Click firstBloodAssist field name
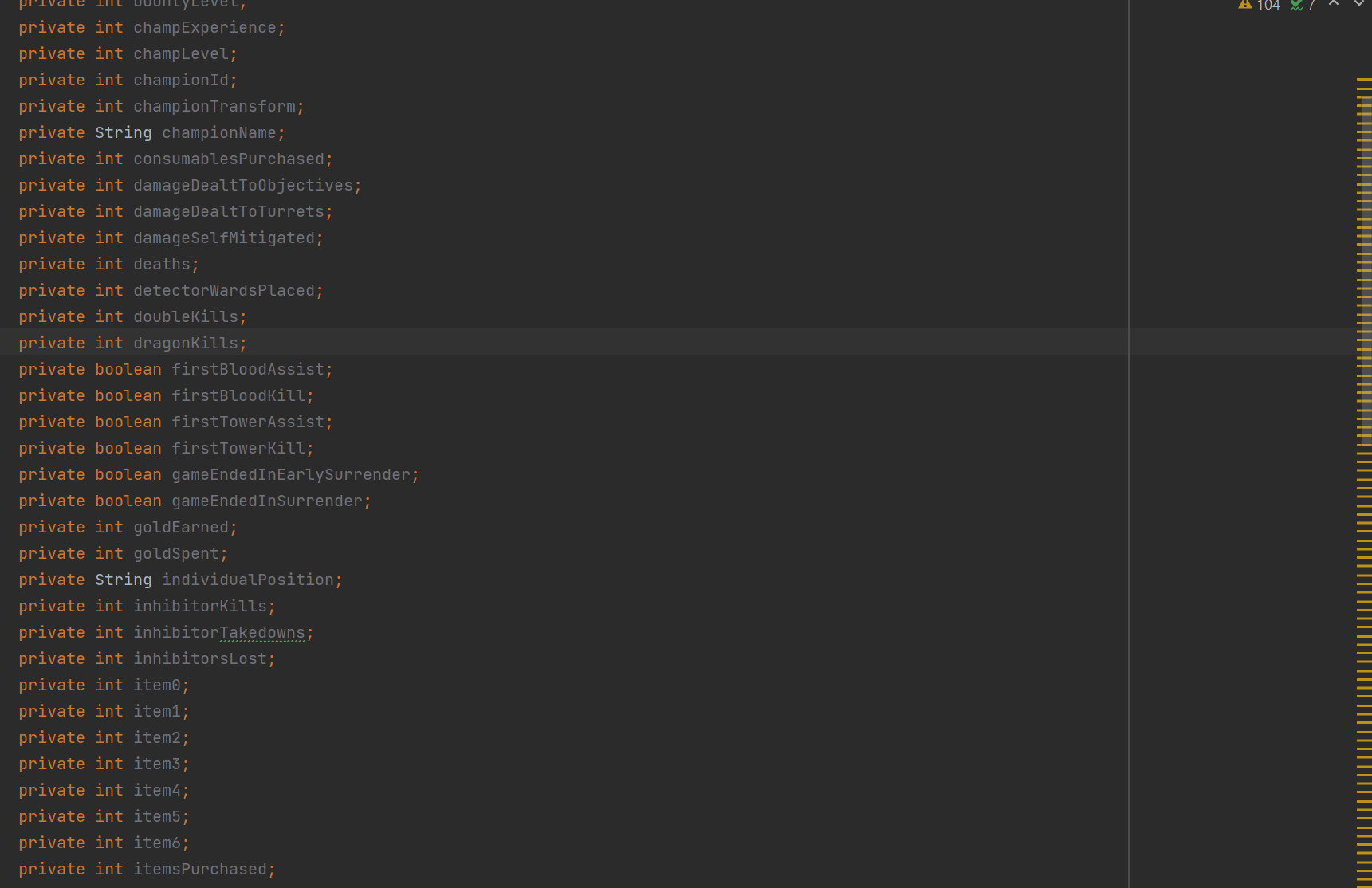This screenshot has height=888, width=1372. pyautogui.click(x=248, y=370)
